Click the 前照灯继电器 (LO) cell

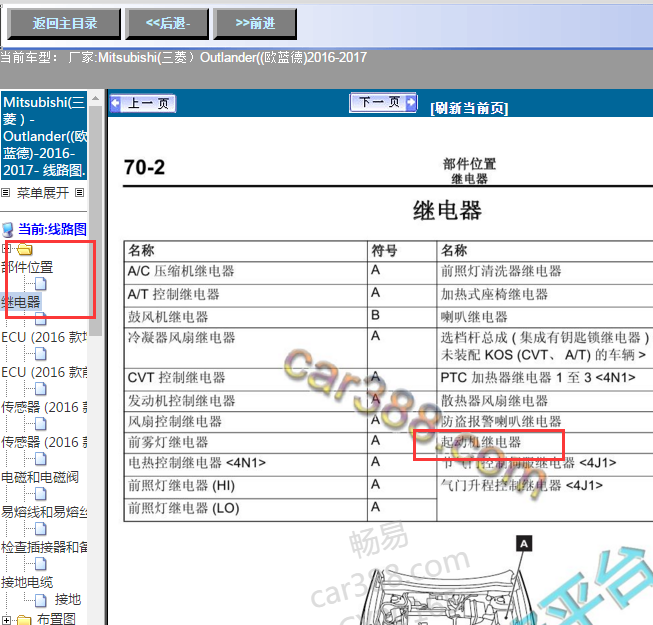tap(245, 509)
